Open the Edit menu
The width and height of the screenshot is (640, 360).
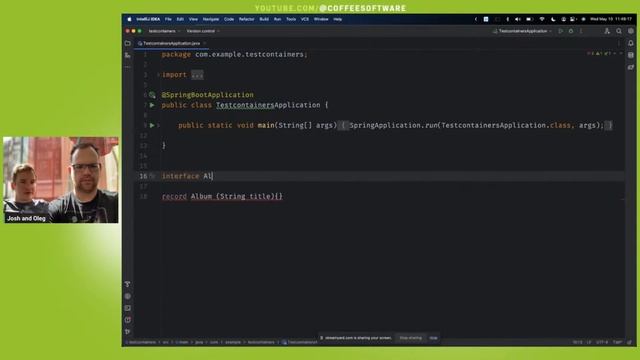click(x=180, y=19)
